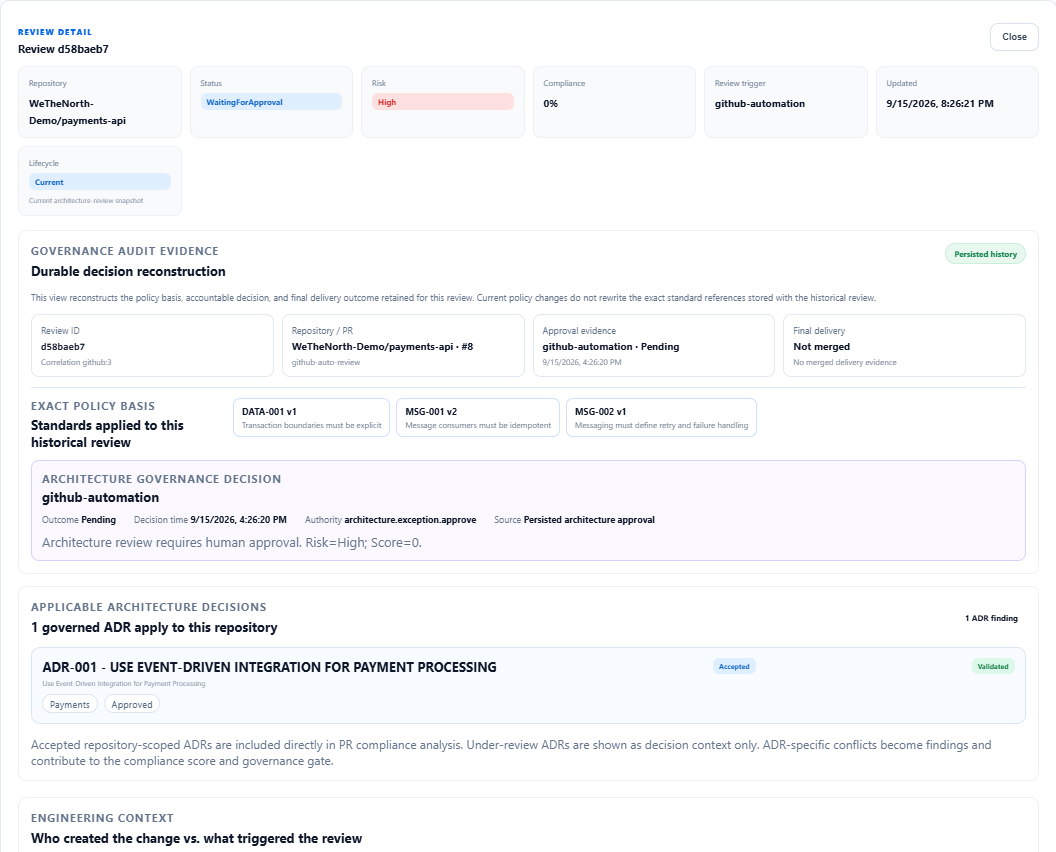Click the 1 ADR finding label
Screen dimensions: 1056x852
point(991,618)
